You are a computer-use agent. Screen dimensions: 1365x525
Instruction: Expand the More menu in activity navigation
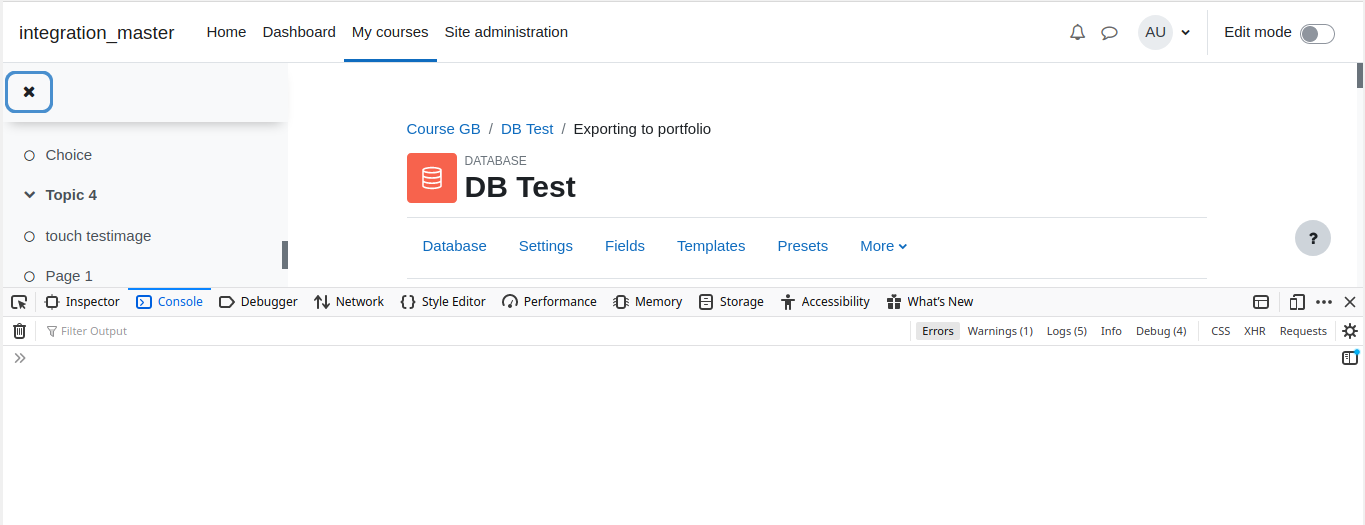(x=884, y=246)
